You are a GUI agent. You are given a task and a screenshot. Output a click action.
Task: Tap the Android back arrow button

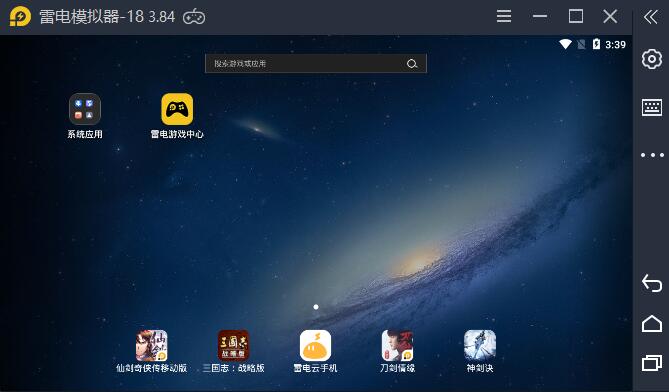pos(652,283)
